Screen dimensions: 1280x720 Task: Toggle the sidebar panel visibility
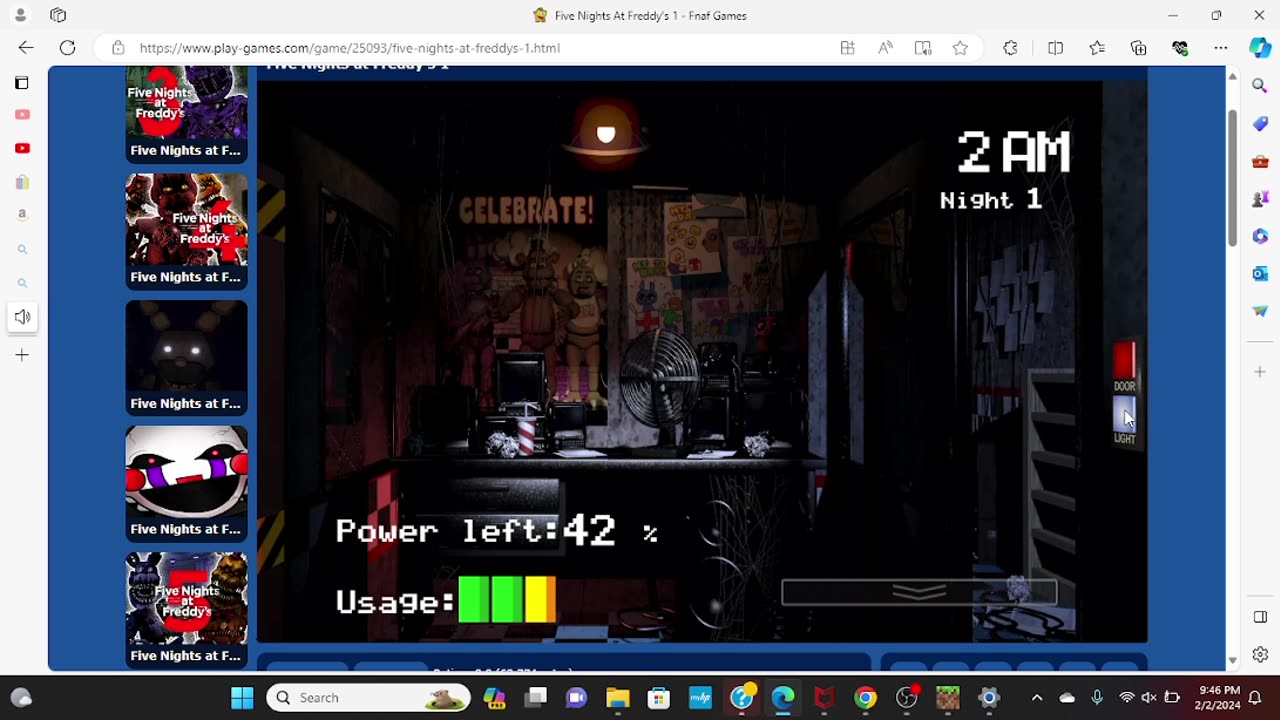coord(1260,617)
